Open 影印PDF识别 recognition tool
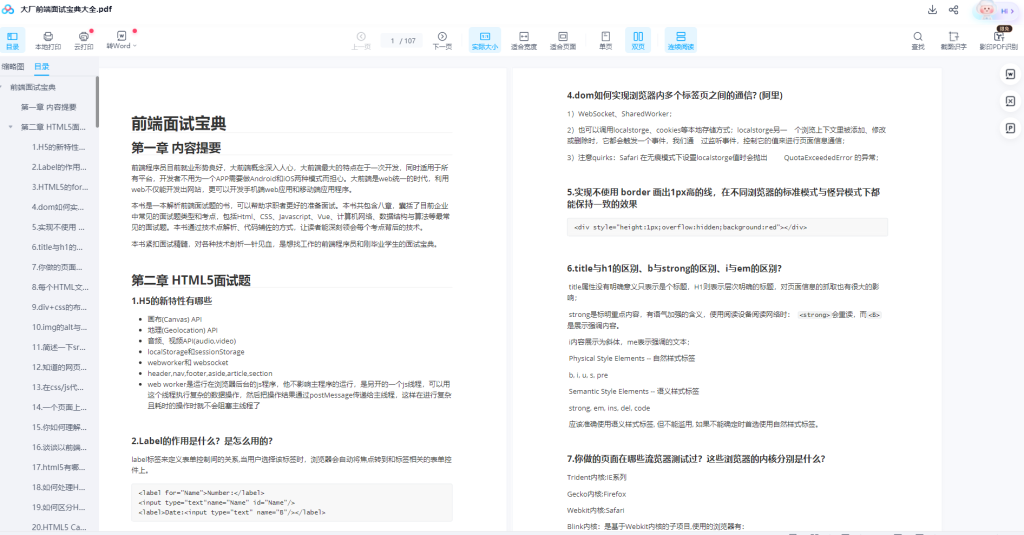This screenshot has height=535, width=1024. click(x=999, y=41)
